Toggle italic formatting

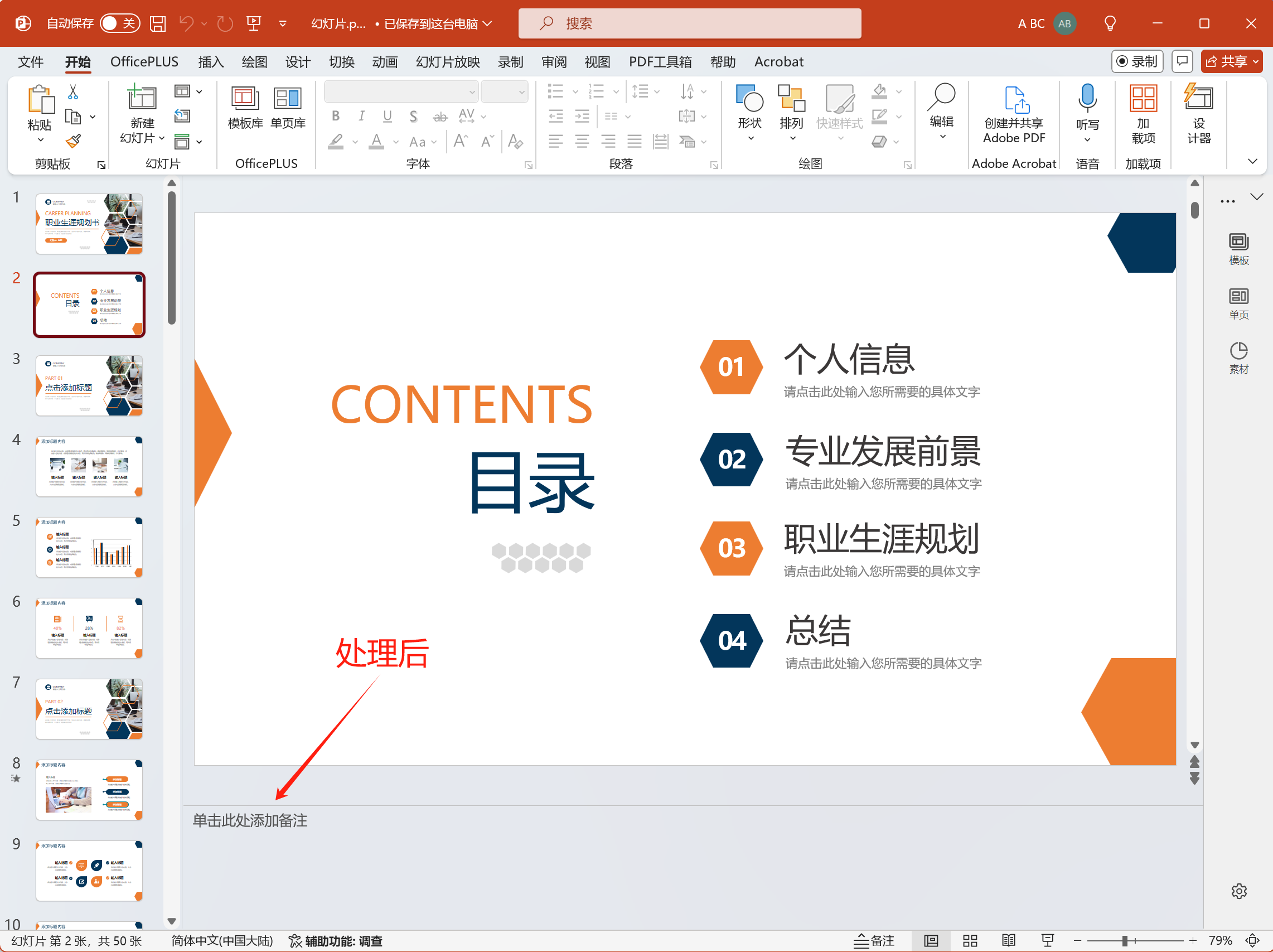pos(361,115)
